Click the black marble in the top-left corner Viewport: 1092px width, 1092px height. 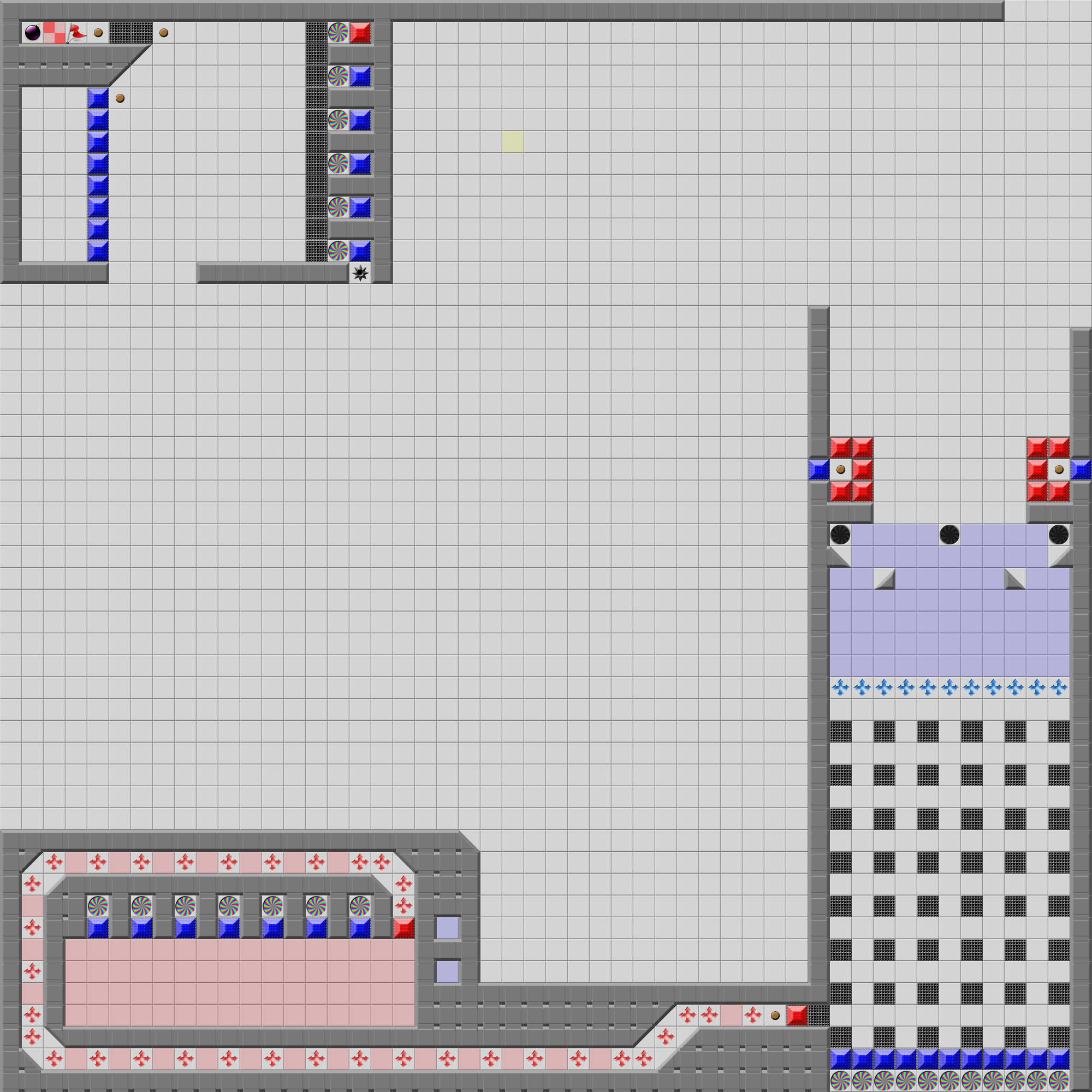(x=33, y=33)
